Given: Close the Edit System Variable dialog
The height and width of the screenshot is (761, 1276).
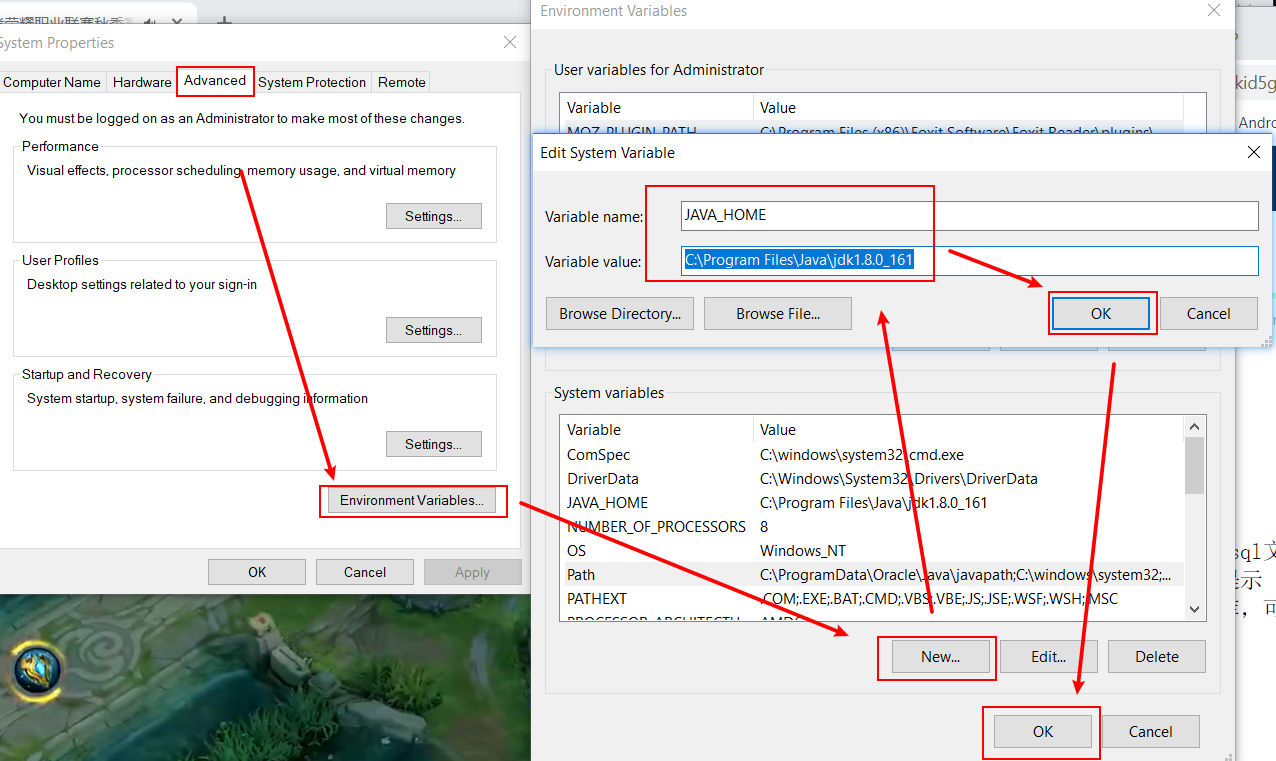Looking at the screenshot, I should click(1253, 152).
